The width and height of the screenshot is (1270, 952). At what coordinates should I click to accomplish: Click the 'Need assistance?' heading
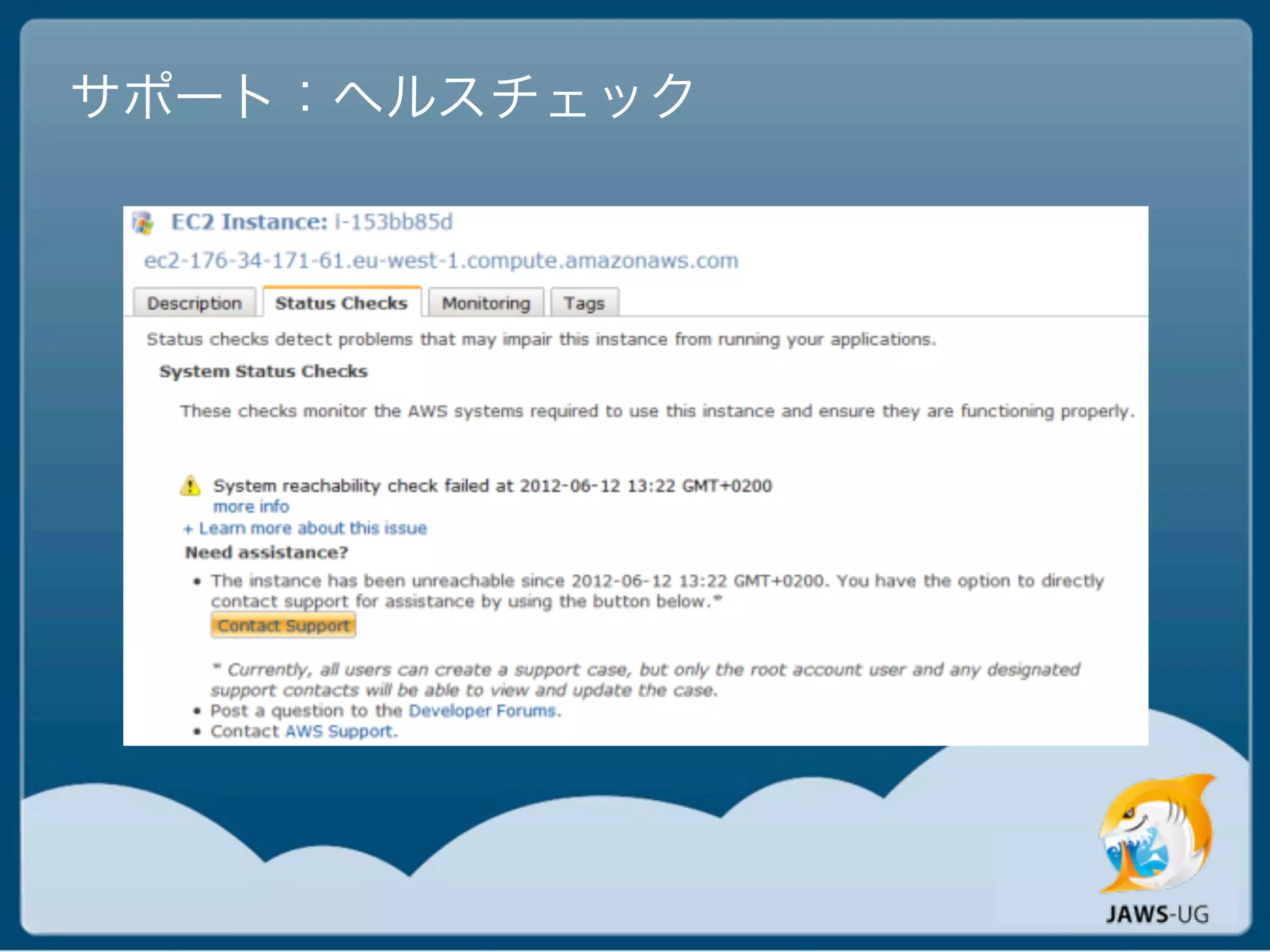267,552
